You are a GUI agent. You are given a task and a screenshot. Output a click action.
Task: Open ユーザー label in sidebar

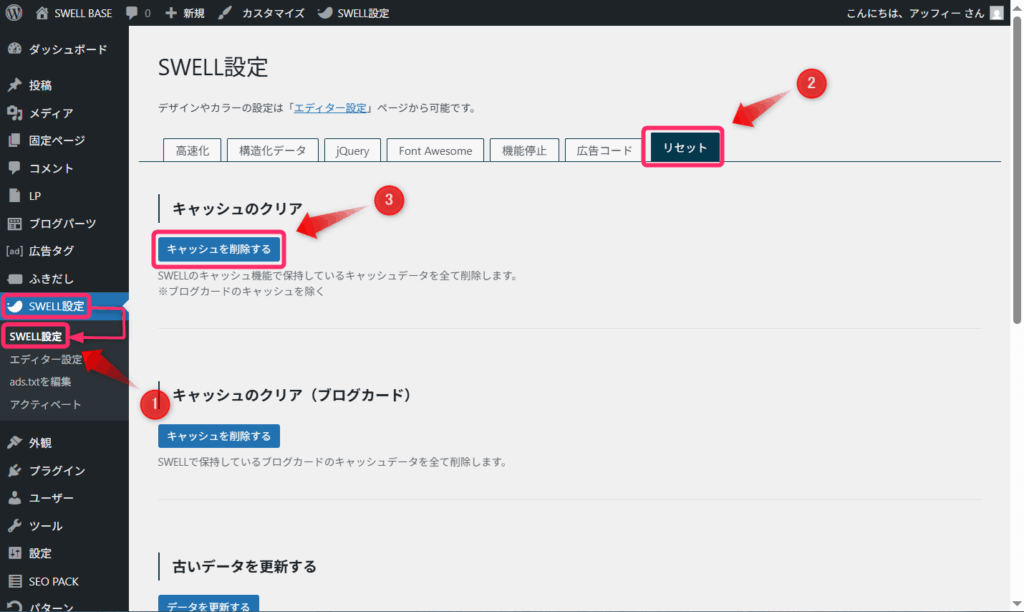(51, 498)
